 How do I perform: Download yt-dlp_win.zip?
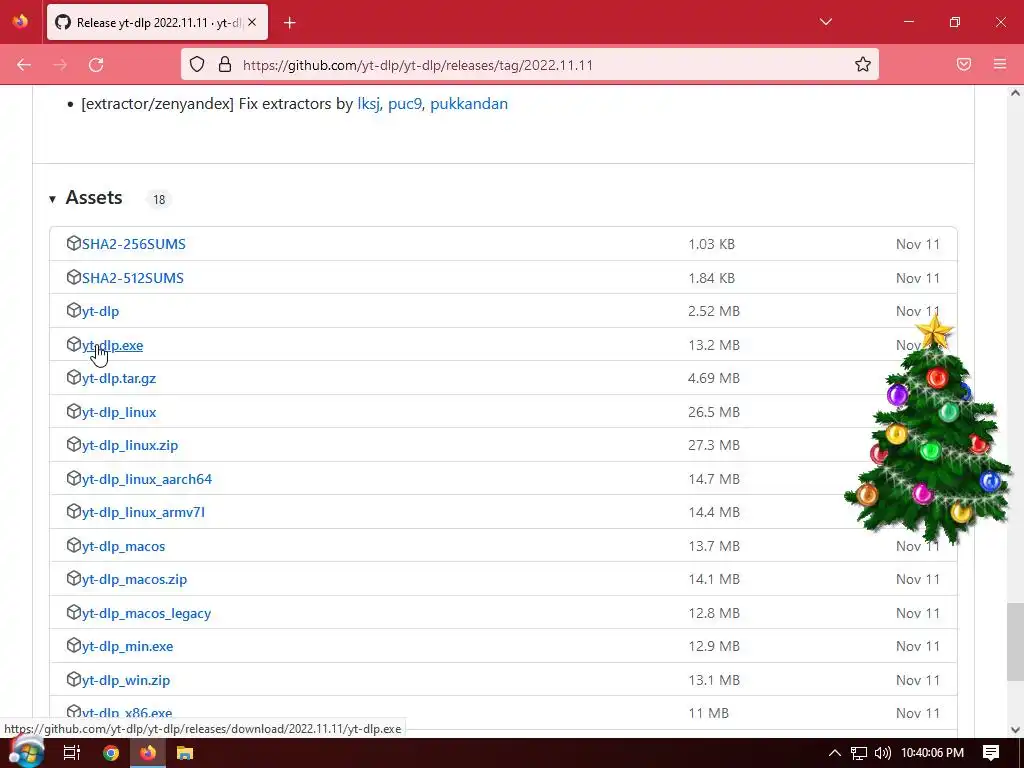pos(126,680)
